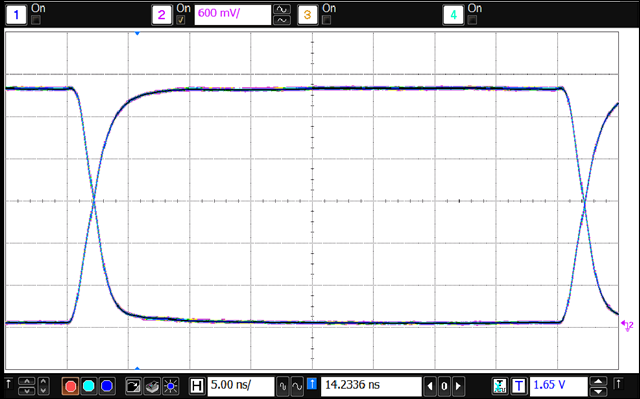Viewport: 640px width, 399px height.
Task: Click the 5.00 ns/ timebase field
Action: 241,386
